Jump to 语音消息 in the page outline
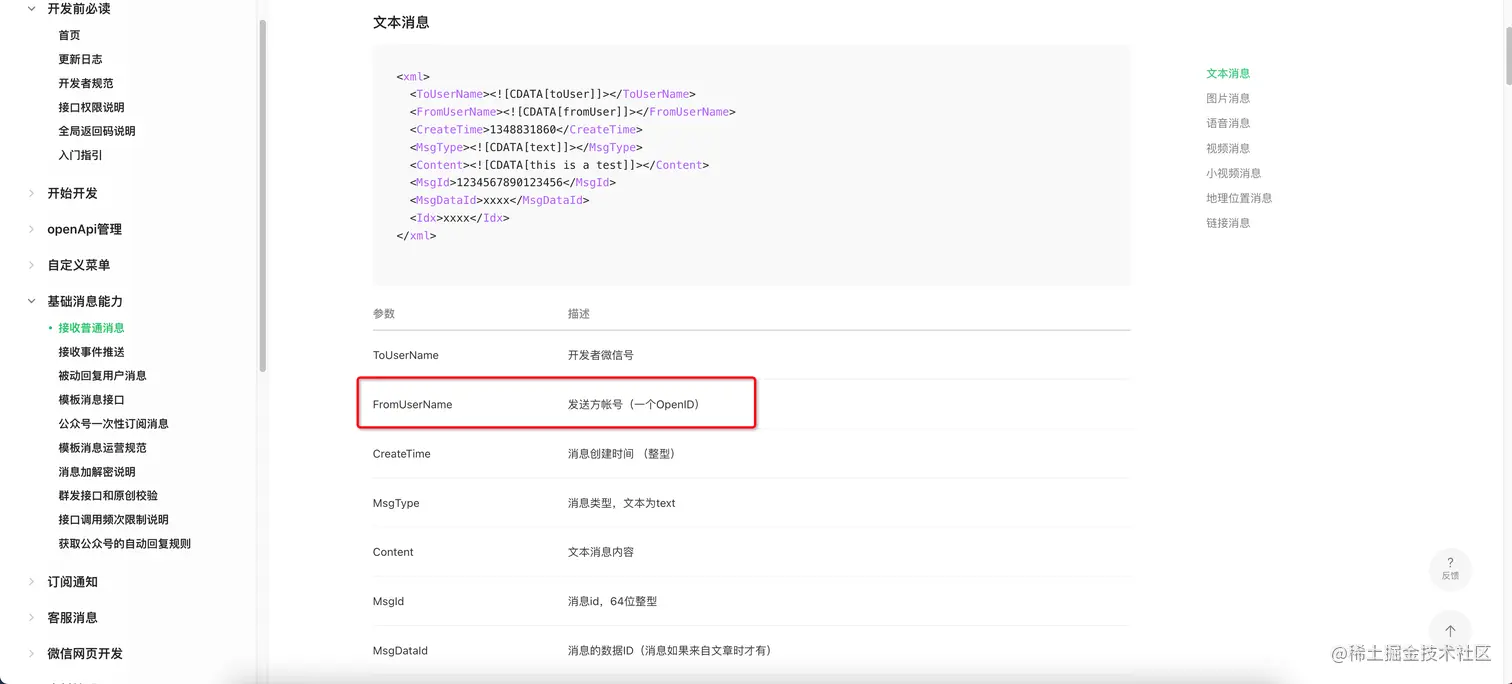This screenshot has height=684, width=1512. 1228,123
